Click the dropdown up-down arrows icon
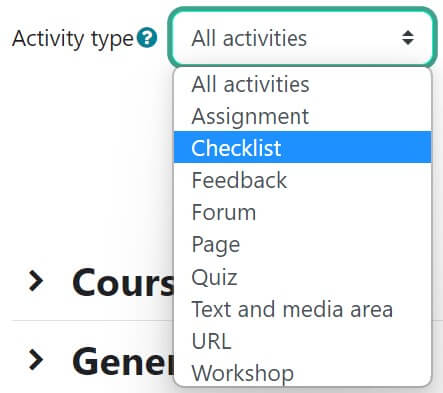 tap(408, 38)
